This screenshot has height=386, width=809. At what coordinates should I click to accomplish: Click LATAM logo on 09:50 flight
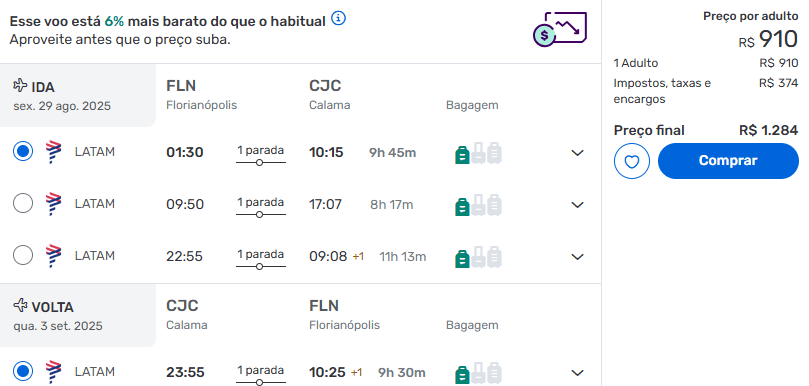[53, 204]
